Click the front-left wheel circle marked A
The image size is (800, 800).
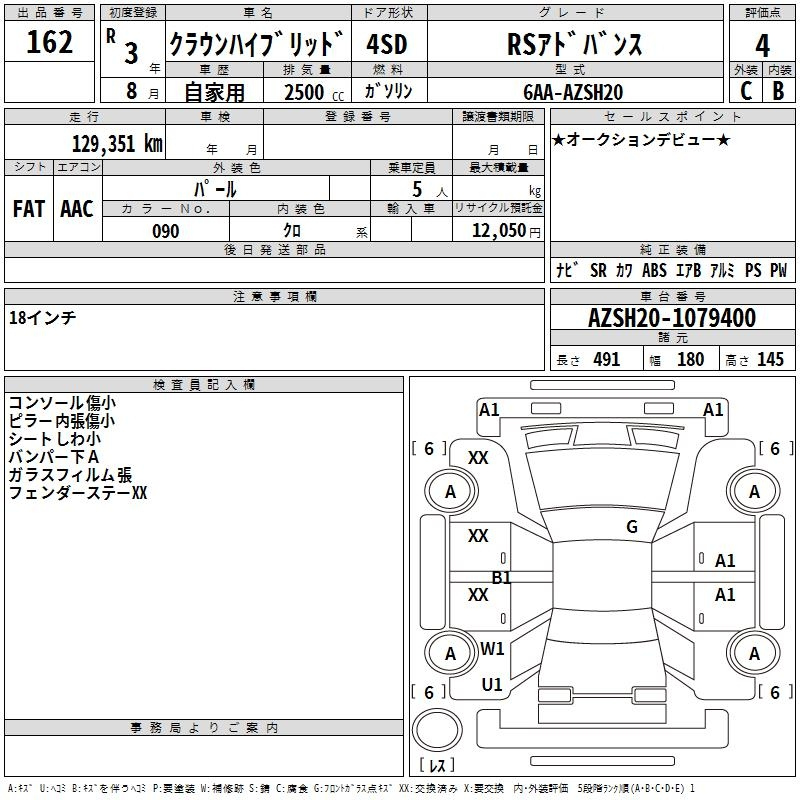pyautogui.click(x=450, y=492)
